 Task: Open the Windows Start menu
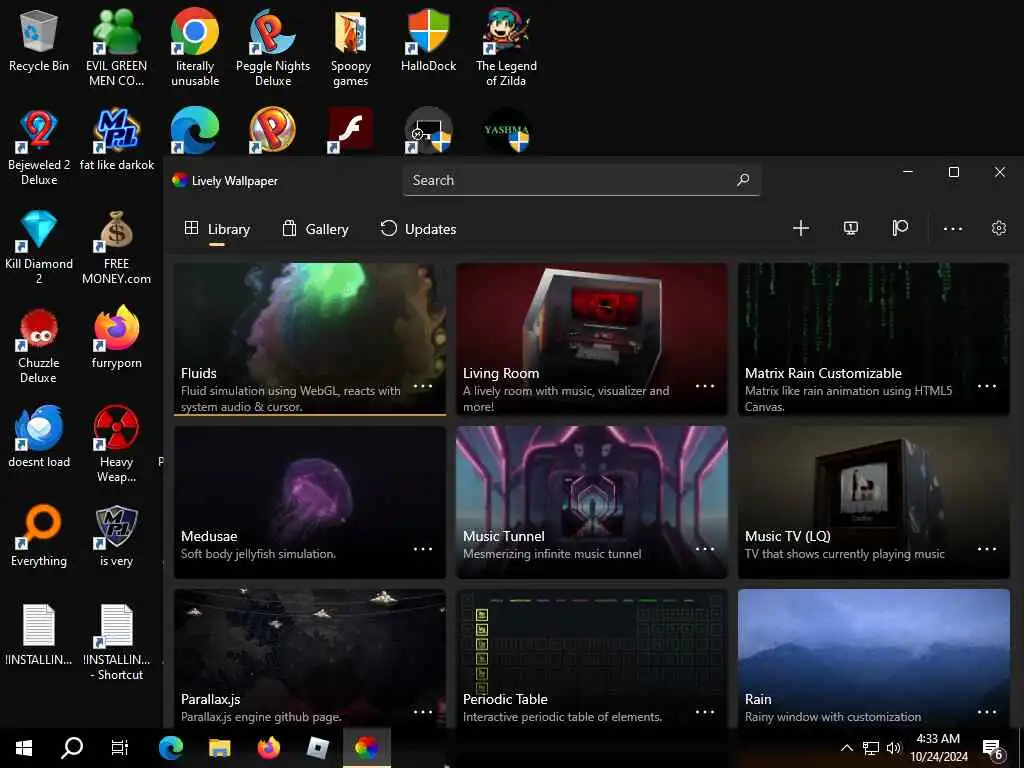click(x=24, y=748)
